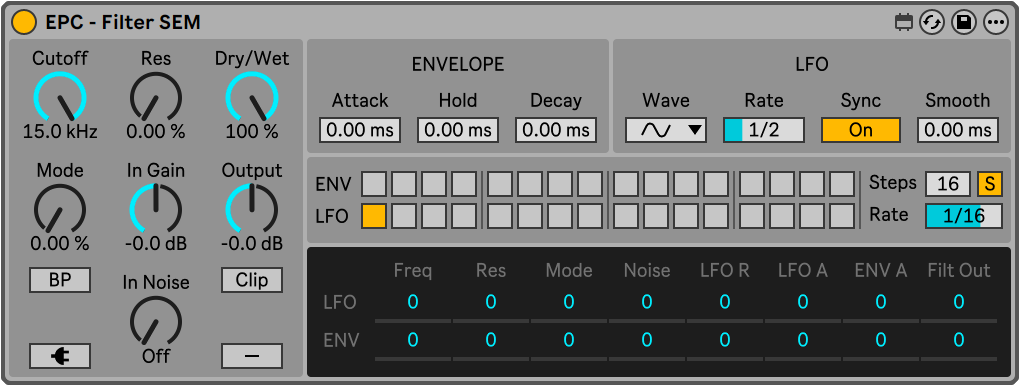This screenshot has width=1020, height=386.
Task: Click the In Noise Off value text
Action: click(x=156, y=356)
